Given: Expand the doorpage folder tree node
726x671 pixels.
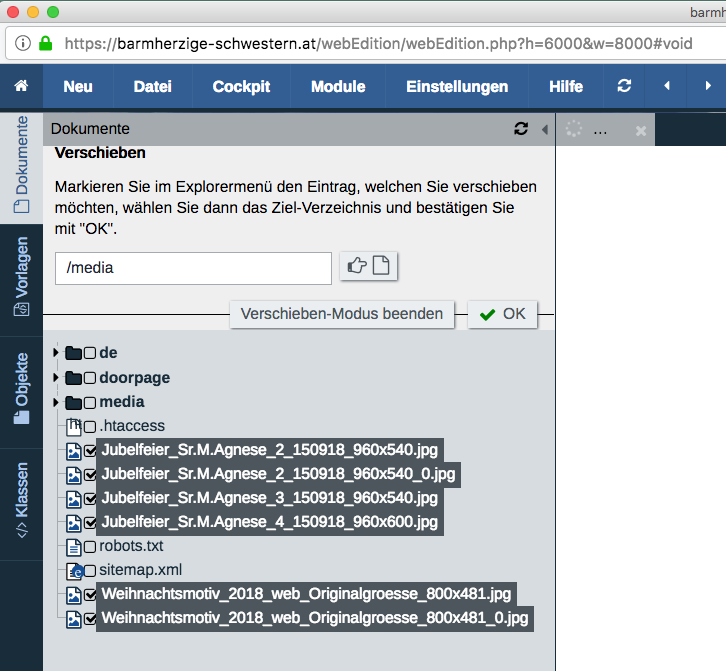Looking at the screenshot, I should [56, 377].
